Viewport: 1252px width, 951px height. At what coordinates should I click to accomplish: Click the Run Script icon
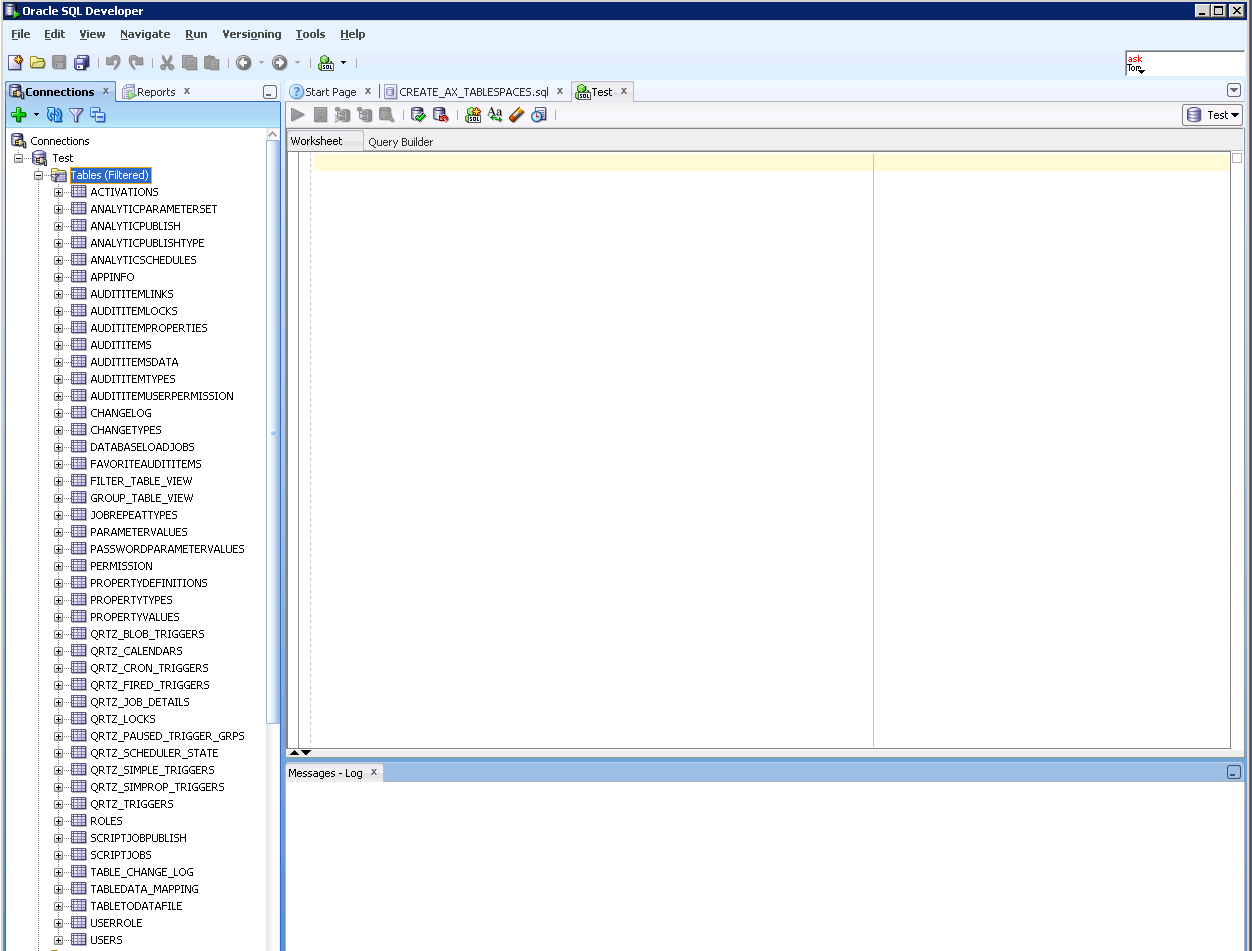tap(320, 115)
